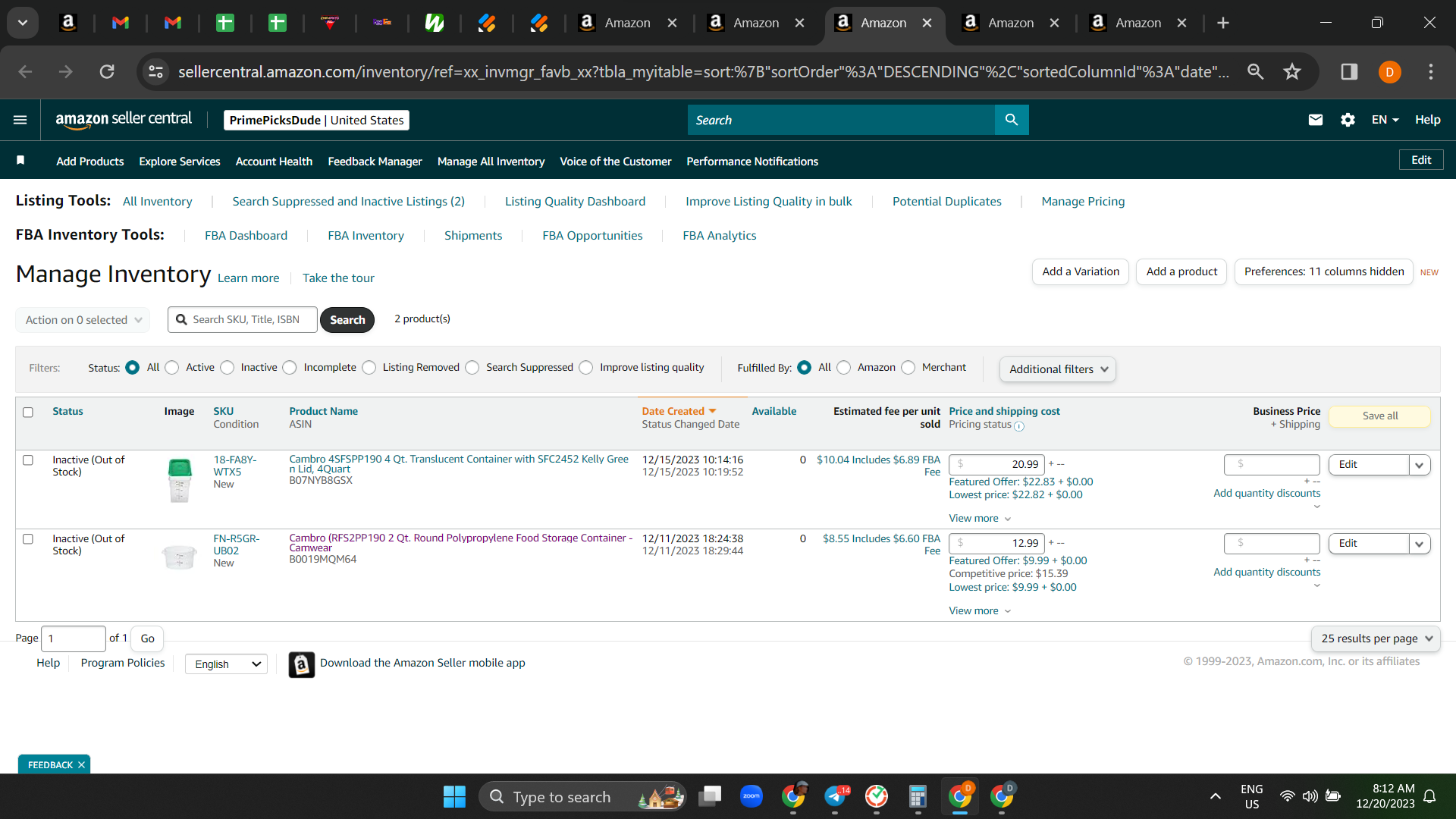Click the dark Search button beside SKU field
Image resolution: width=1456 pixels, height=819 pixels.
click(x=347, y=320)
